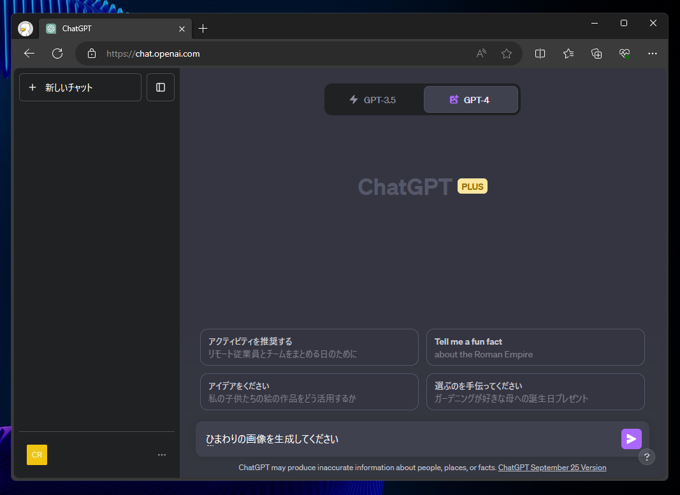Click the PLUS badge

click(x=472, y=187)
